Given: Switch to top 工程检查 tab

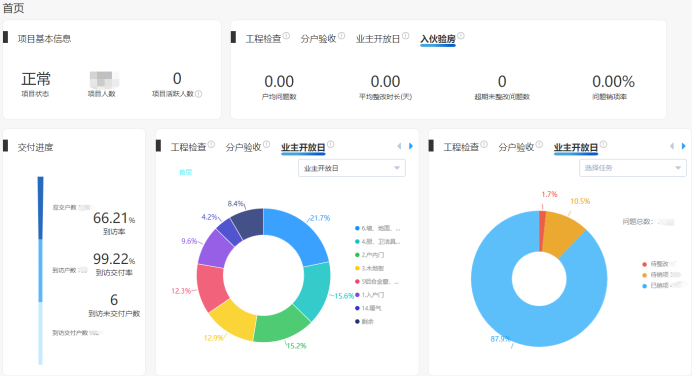Looking at the screenshot, I should (263, 39).
